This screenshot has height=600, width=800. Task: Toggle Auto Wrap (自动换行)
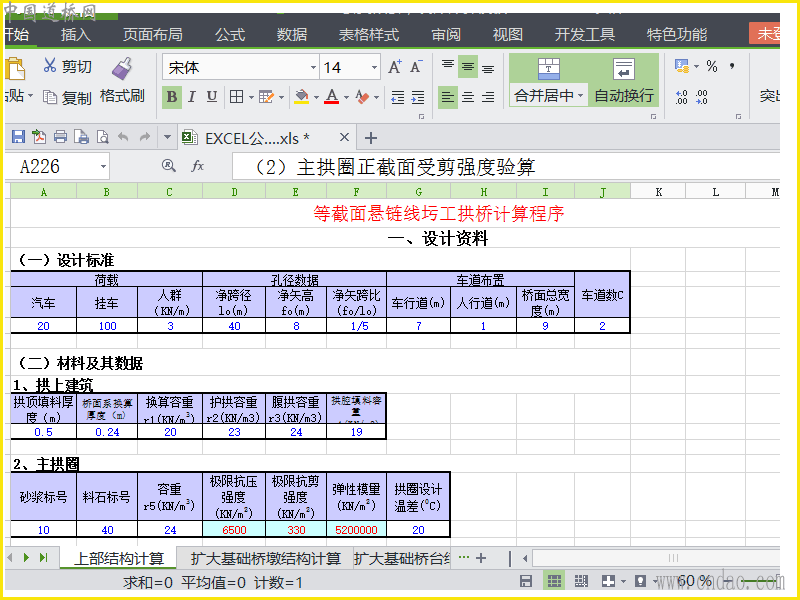click(623, 81)
